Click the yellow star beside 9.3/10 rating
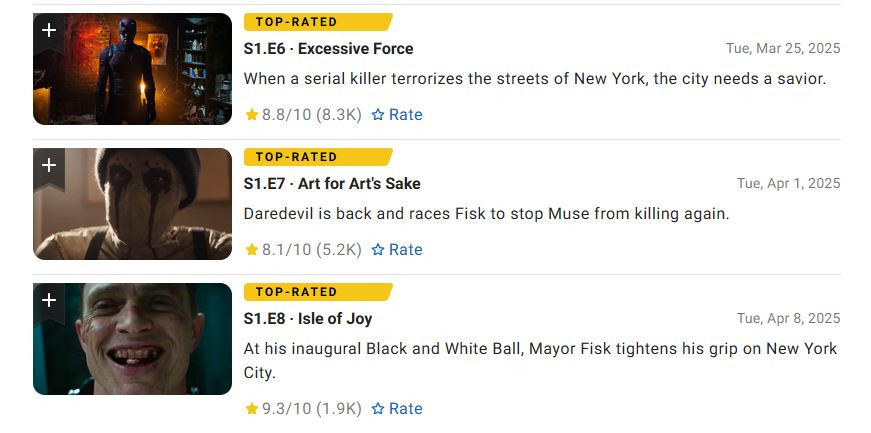This screenshot has height=433, width=871. coord(252,409)
